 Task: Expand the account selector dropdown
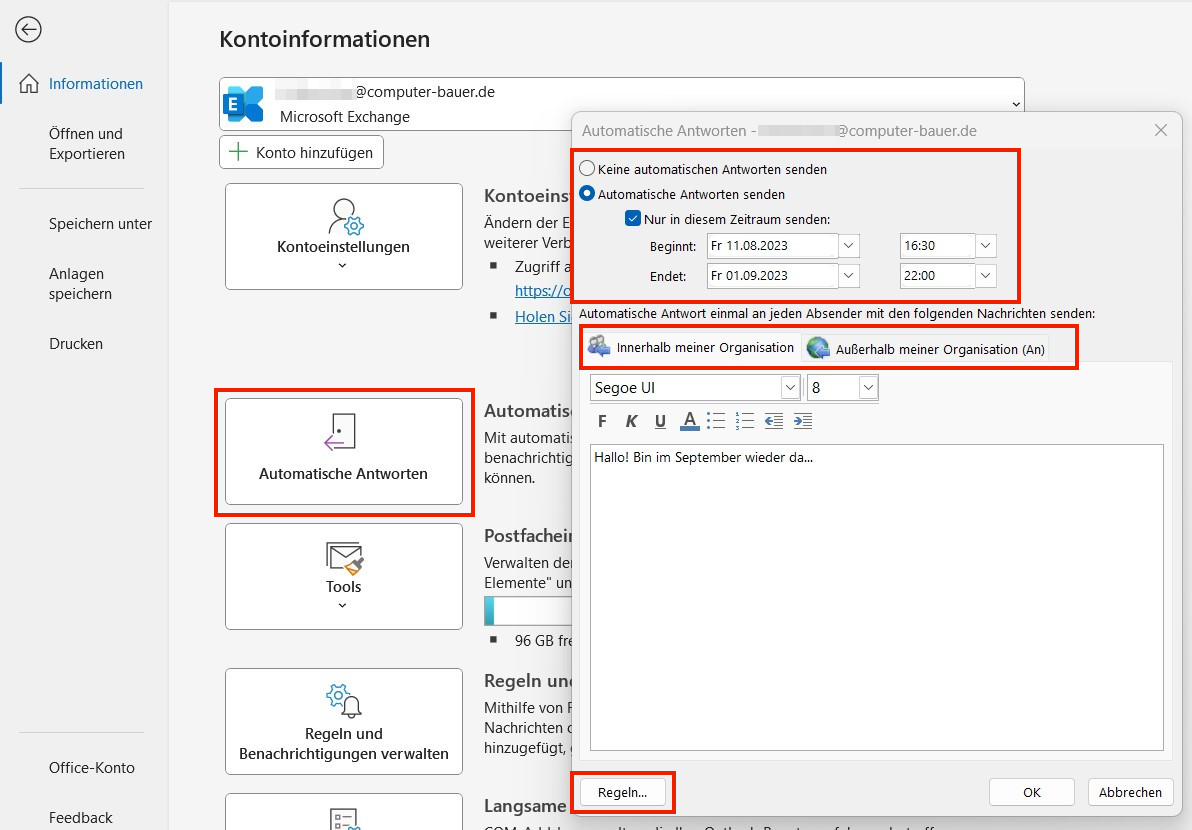(1016, 104)
